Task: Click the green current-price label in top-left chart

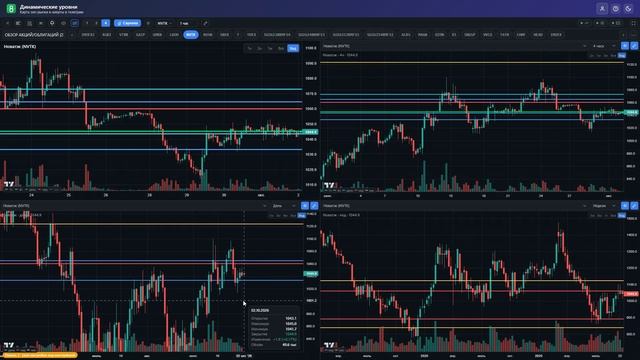Action: coord(311,132)
